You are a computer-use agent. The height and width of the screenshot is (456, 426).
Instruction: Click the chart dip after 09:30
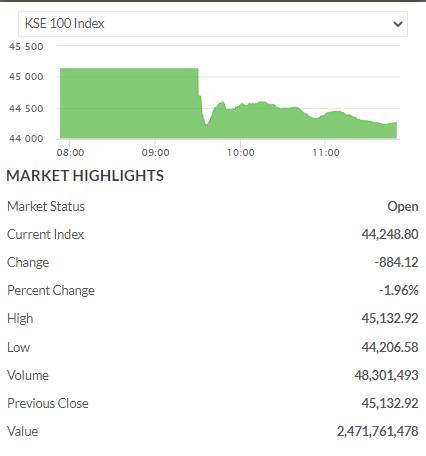[206, 125]
